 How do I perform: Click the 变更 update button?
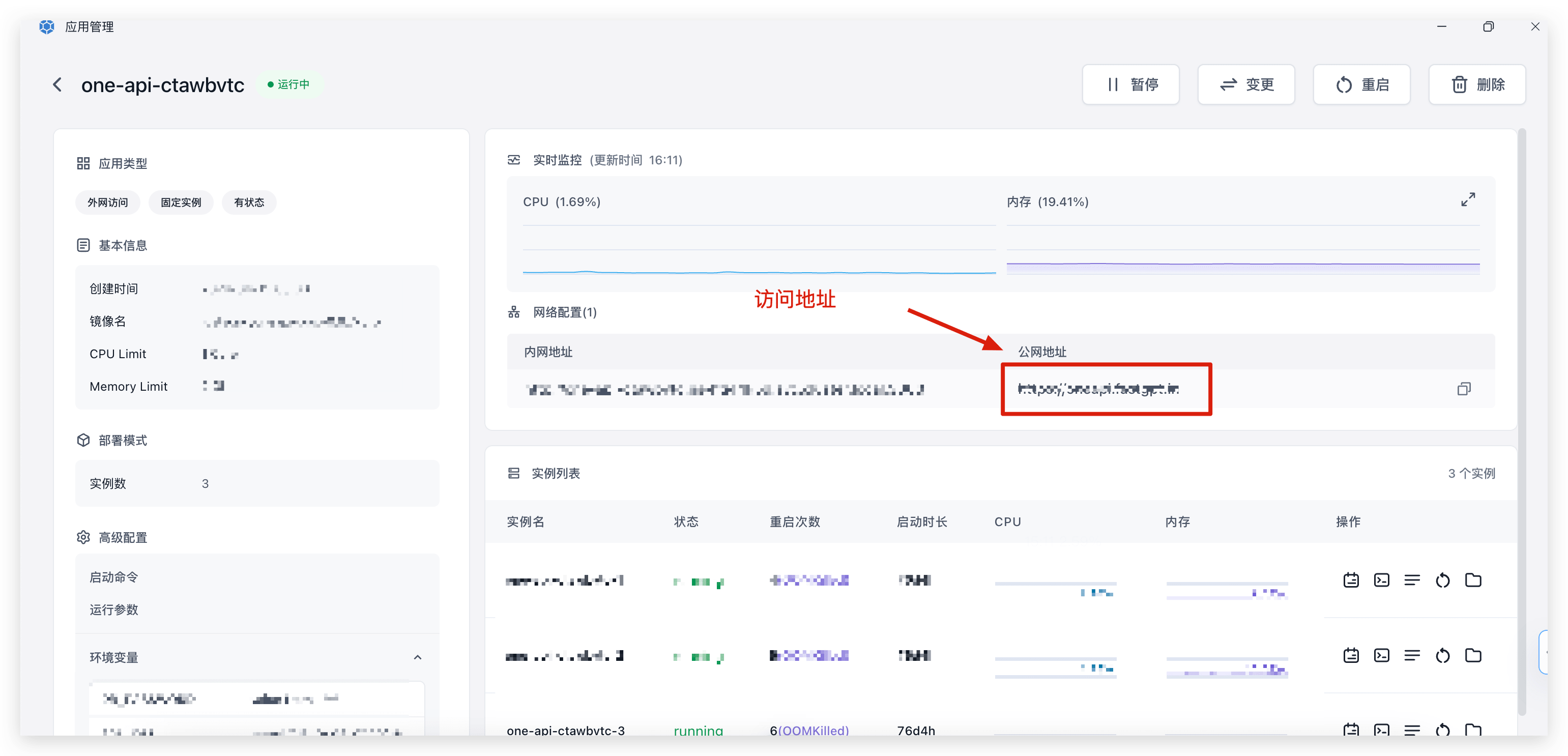pyautogui.click(x=1246, y=84)
